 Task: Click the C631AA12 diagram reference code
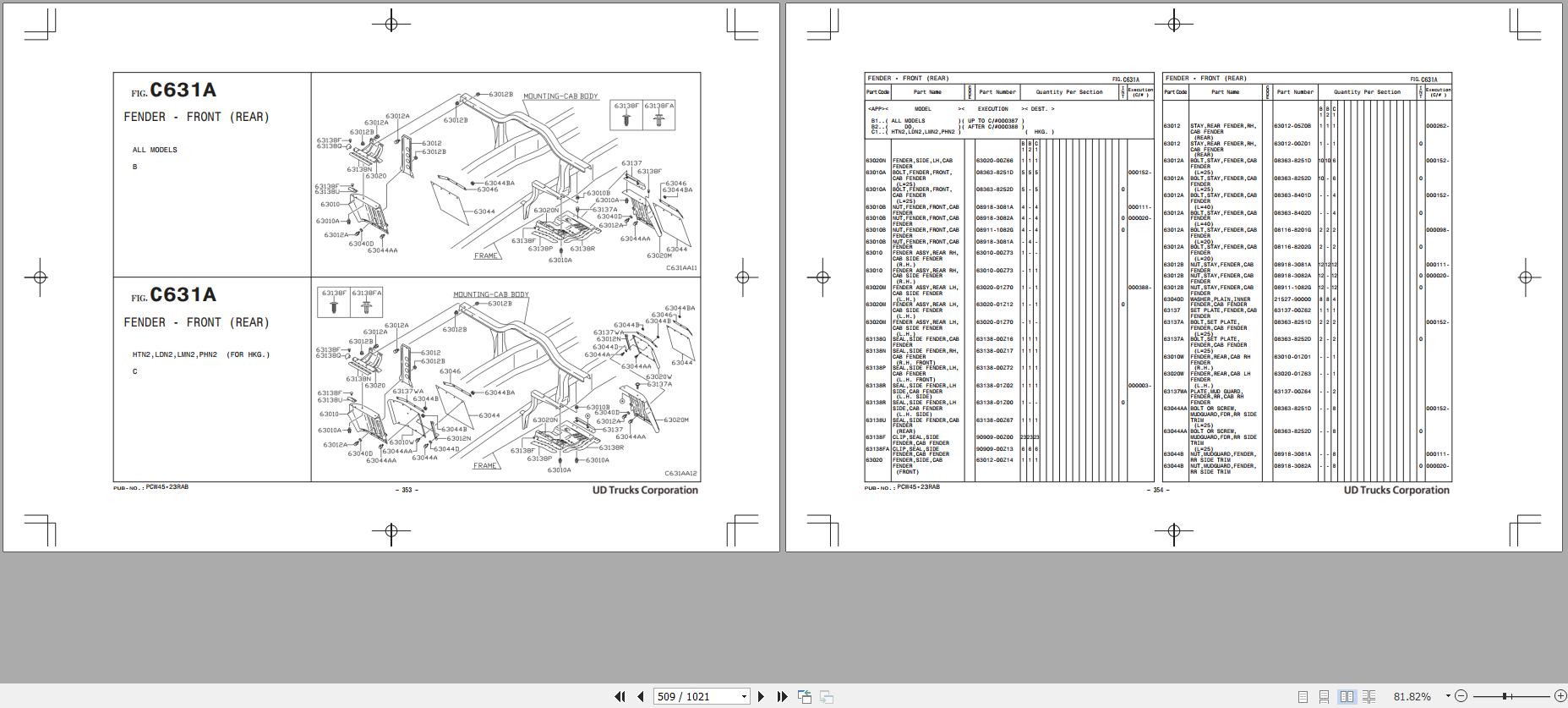click(680, 474)
